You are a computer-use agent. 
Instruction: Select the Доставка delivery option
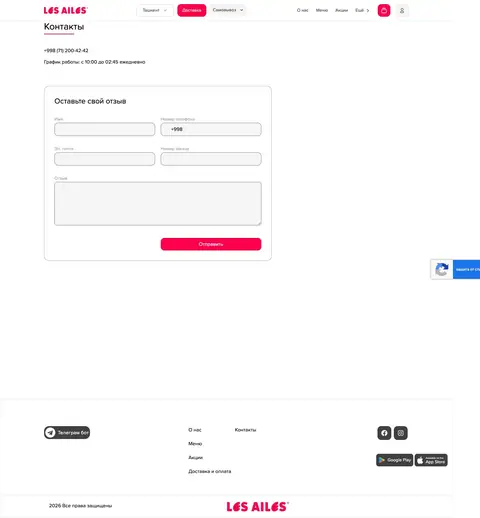coord(192,10)
